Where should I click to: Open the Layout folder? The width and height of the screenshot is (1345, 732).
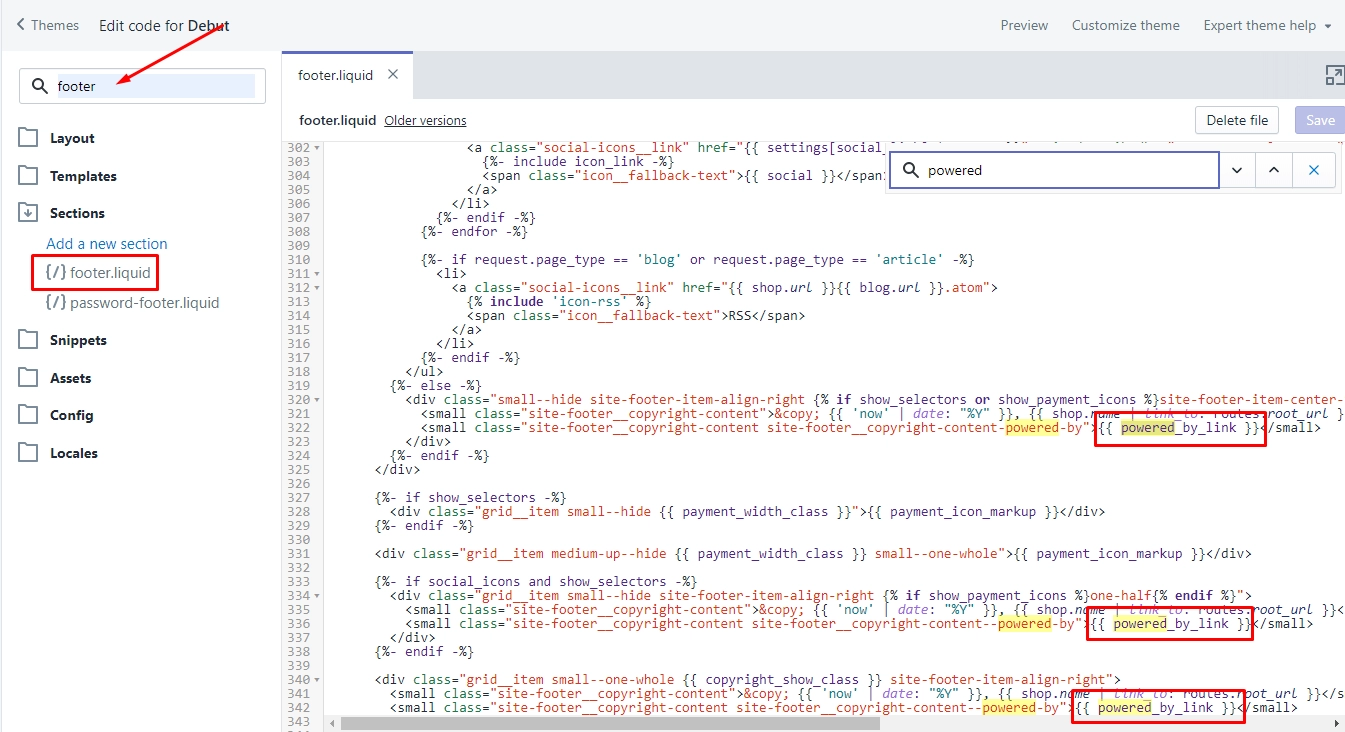tap(72, 138)
